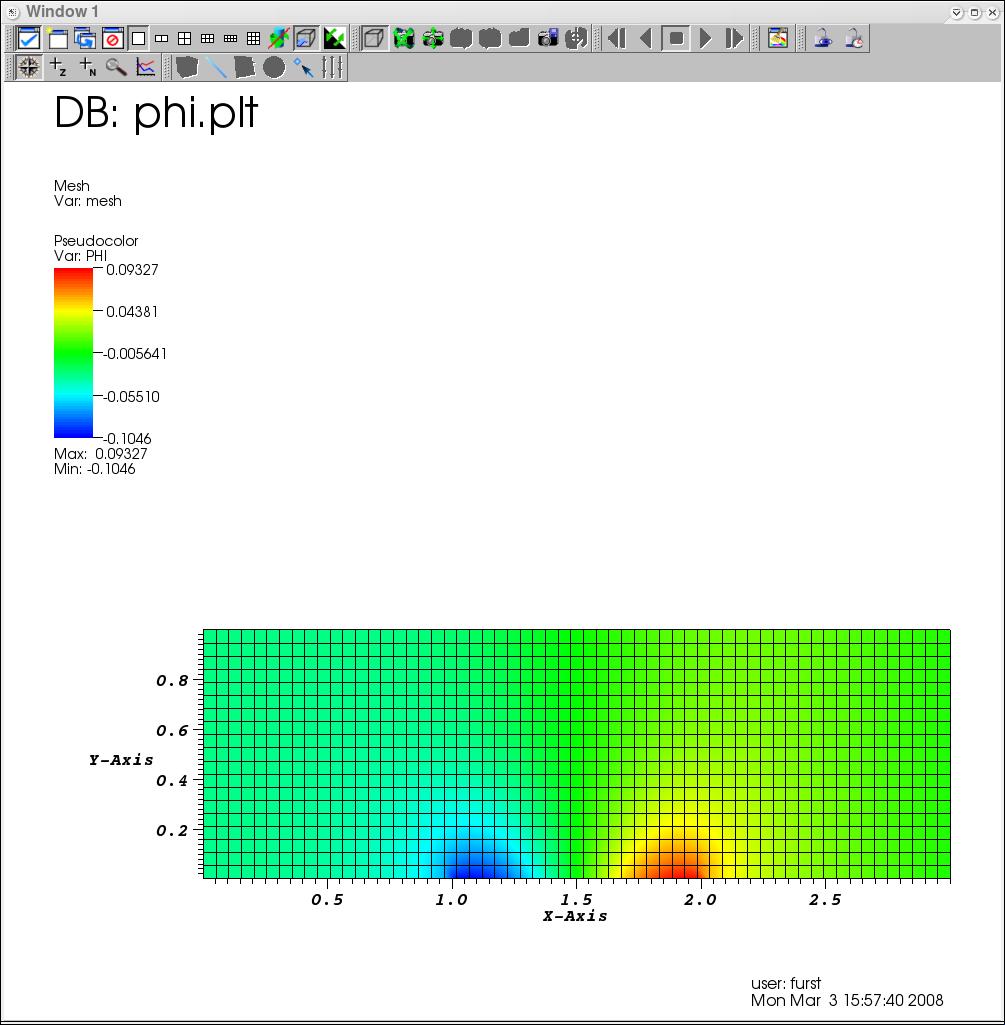Image resolution: width=1005 pixels, height=1025 pixels.
Task: Click the legend value -0.05510
Action: [x=131, y=397]
